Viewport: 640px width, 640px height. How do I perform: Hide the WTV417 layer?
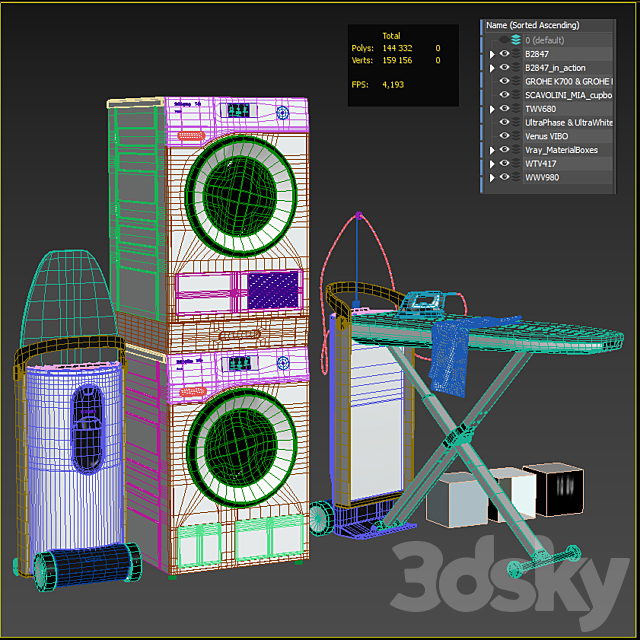tap(504, 162)
